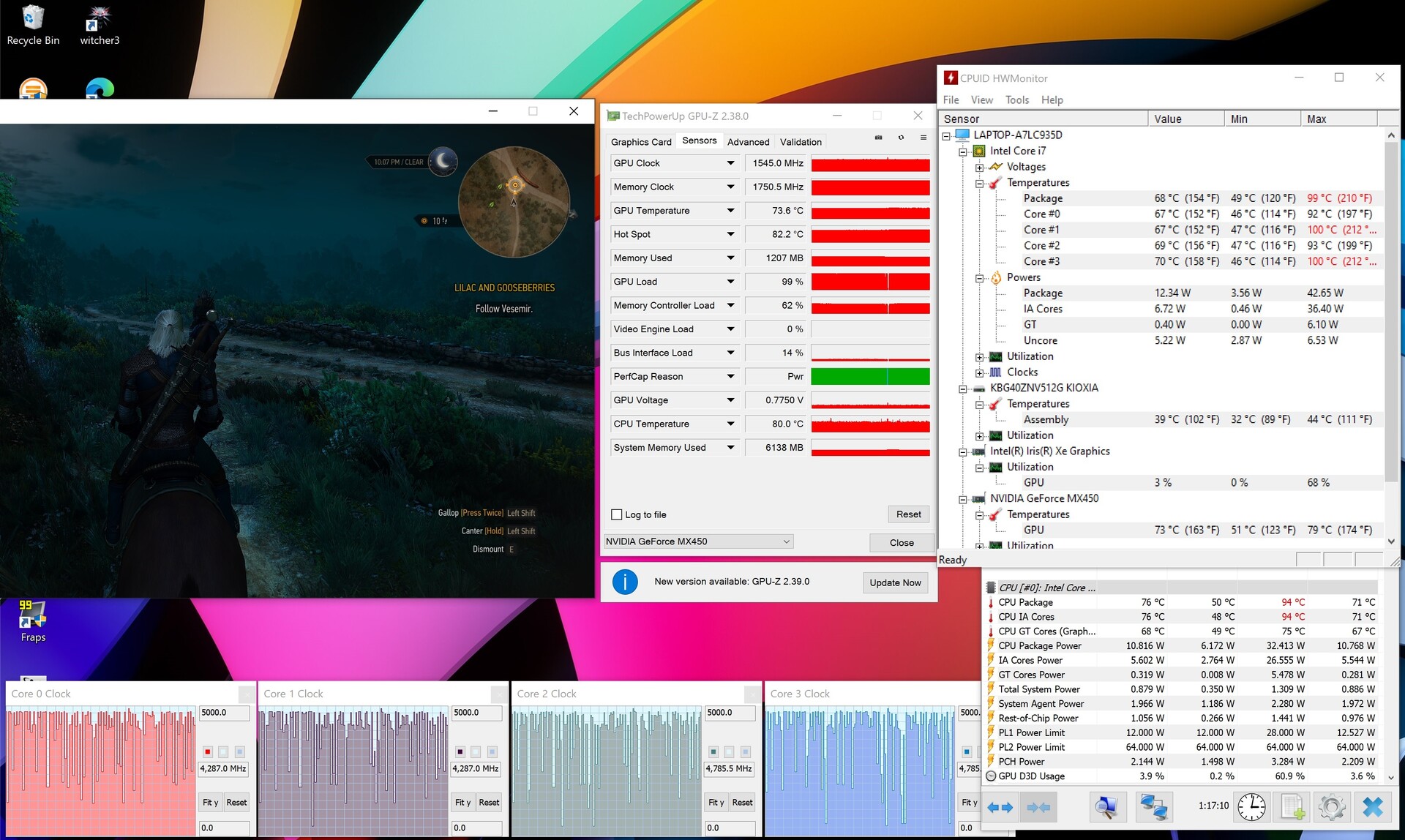Click the expand-columns arrows icon in HWiNFO

(x=1000, y=807)
